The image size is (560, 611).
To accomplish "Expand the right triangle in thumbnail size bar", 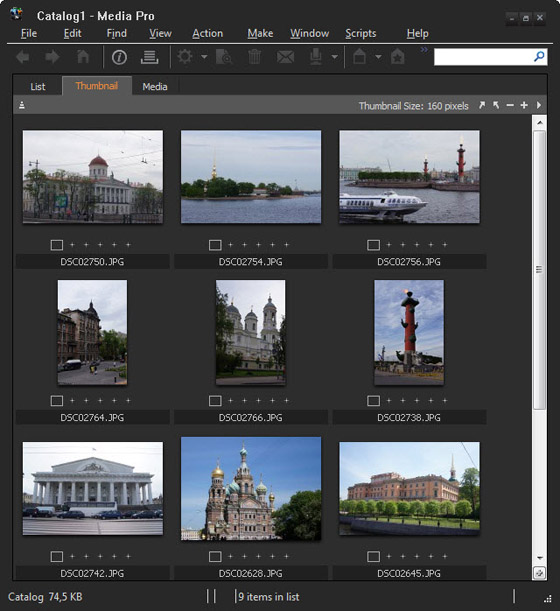I will click(x=539, y=105).
